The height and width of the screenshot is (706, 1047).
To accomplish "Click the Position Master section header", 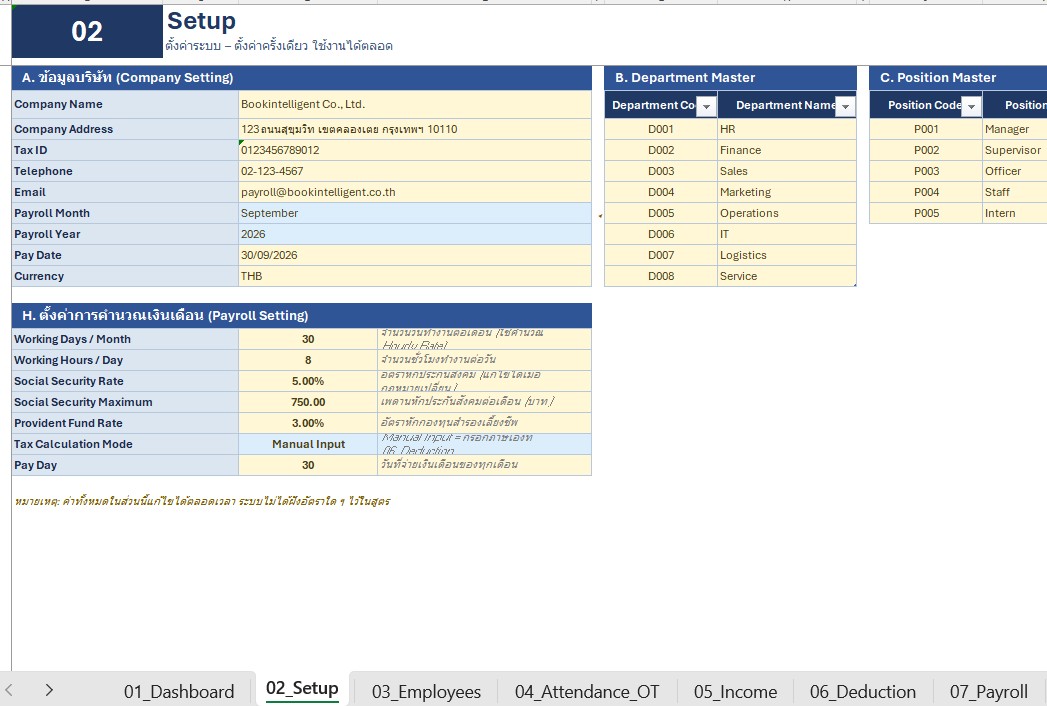I will coord(958,77).
